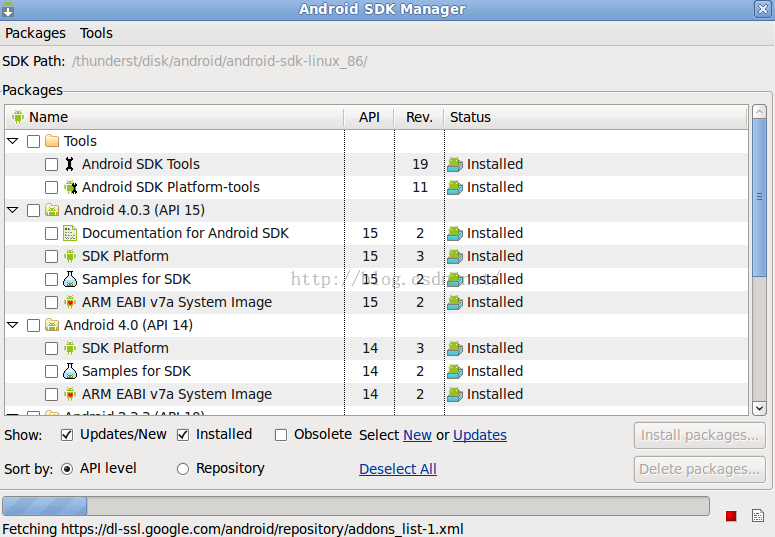Click the API 14 ARM EABI v7a image icon
The height and width of the screenshot is (537, 775).
pyautogui.click(x=70, y=394)
